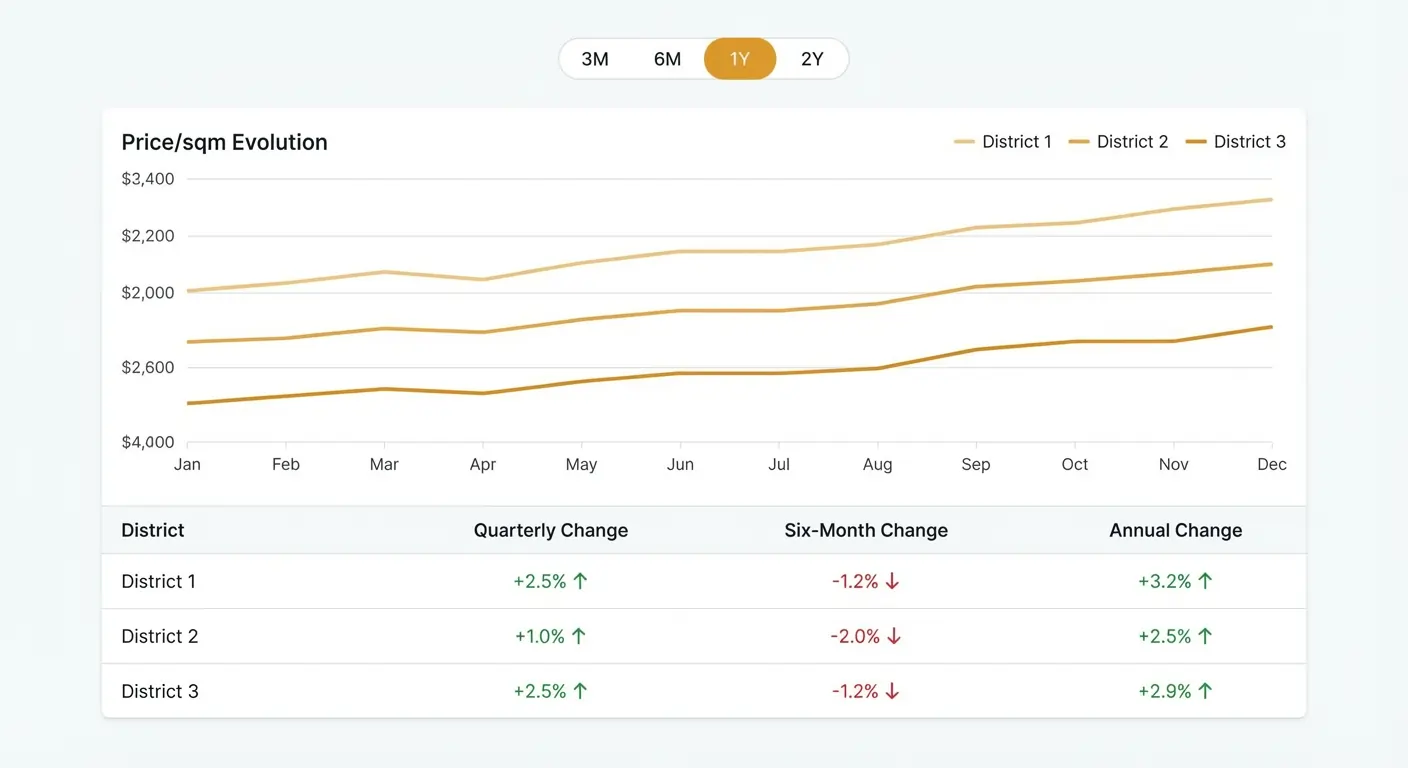Select the 1Y tab
This screenshot has height=768, width=1408.
(740, 59)
